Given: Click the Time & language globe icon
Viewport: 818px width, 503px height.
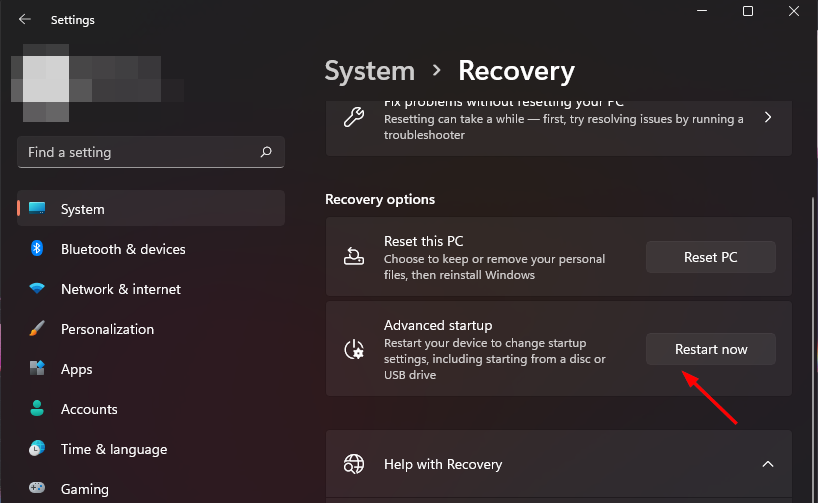Looking at the screenshot, I should (x=38, y=449).
